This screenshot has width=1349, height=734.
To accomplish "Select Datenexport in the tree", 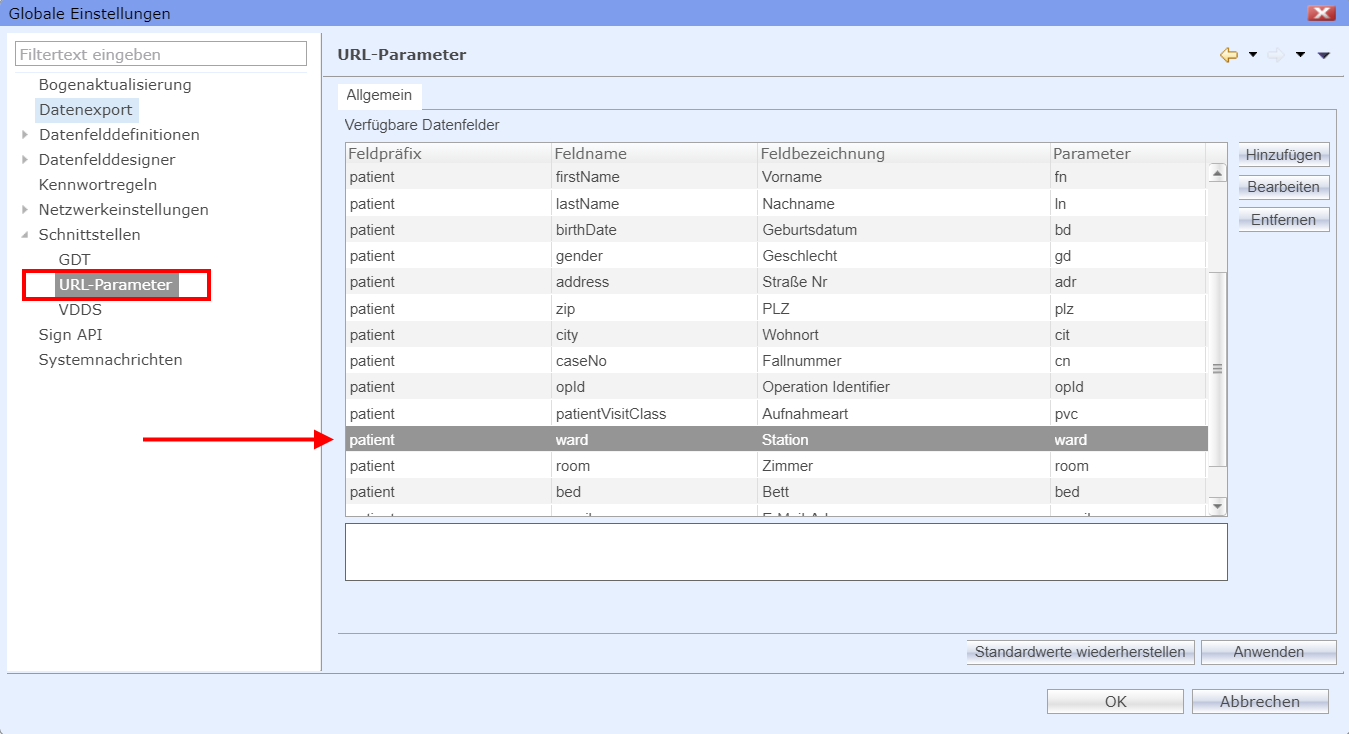I will click(86, 110).
